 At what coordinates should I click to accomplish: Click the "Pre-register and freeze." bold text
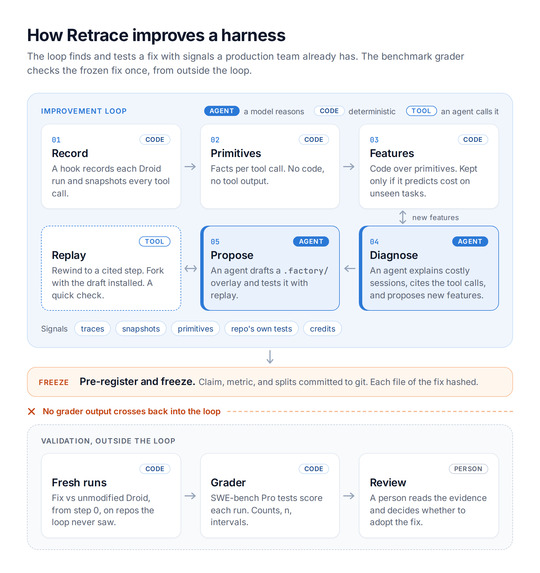click(x=137, y=382)
